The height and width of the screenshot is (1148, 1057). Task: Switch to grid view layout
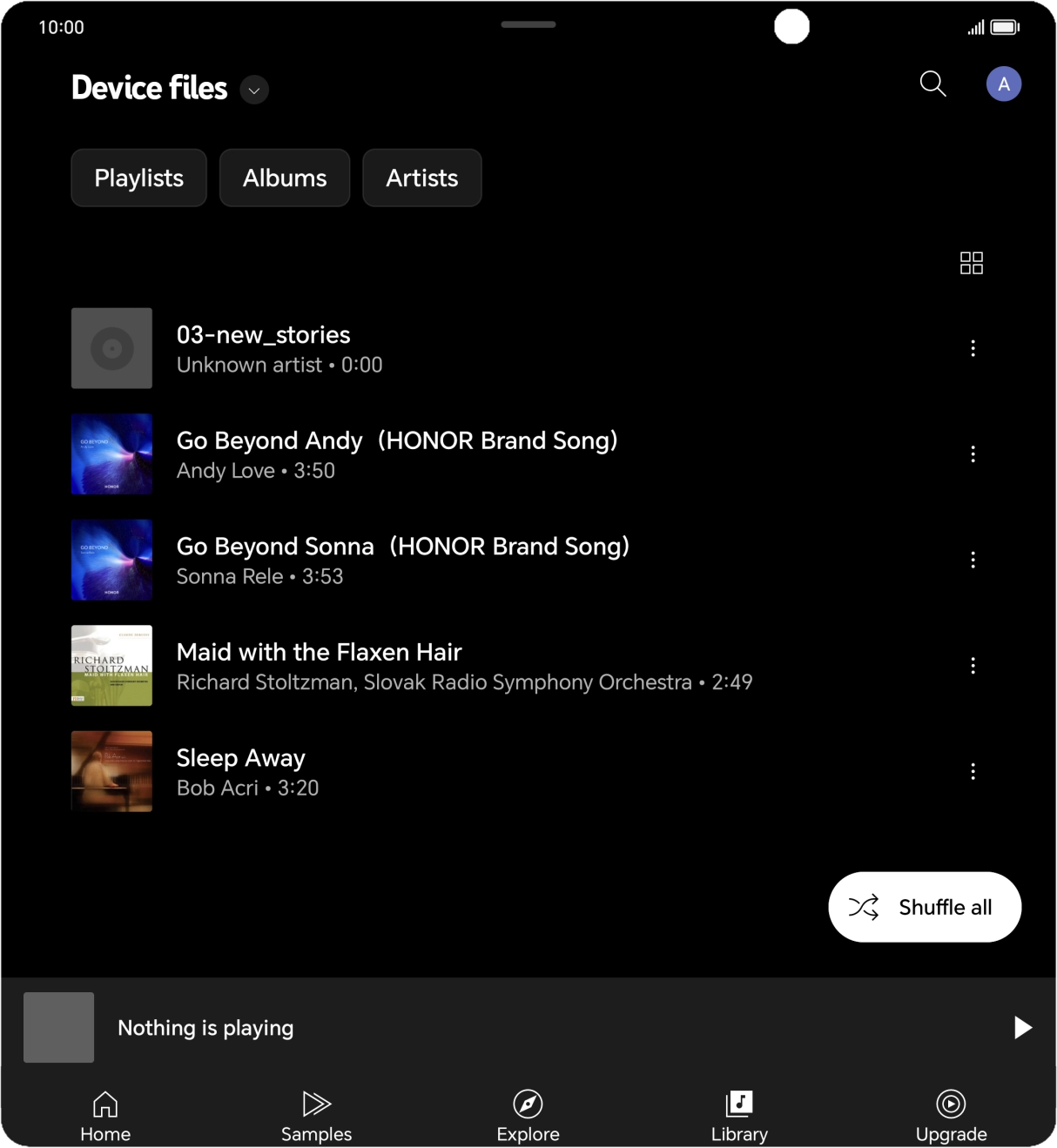click(x=971, y=262)
